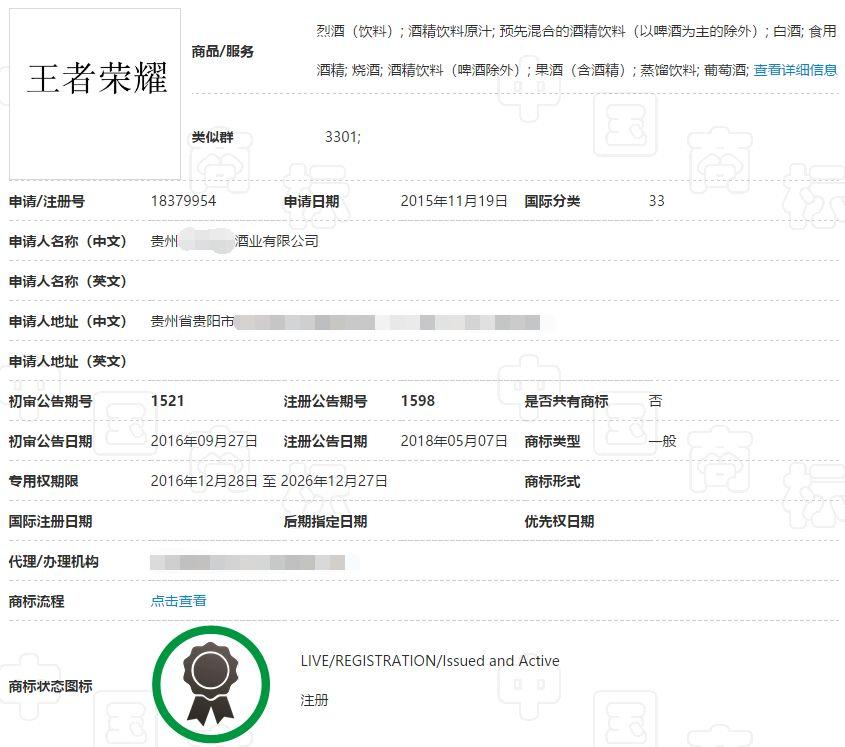Click the 商品/服务 label
The width and height of the screenshot is (845, 747).
[223, 52]
